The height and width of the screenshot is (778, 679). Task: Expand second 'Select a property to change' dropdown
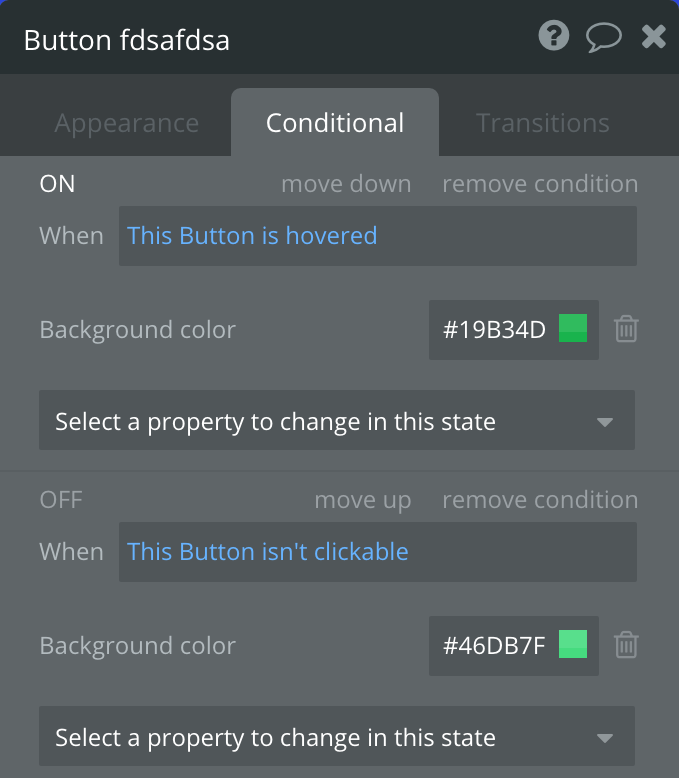pyautogui.click(x=336, y=737)
